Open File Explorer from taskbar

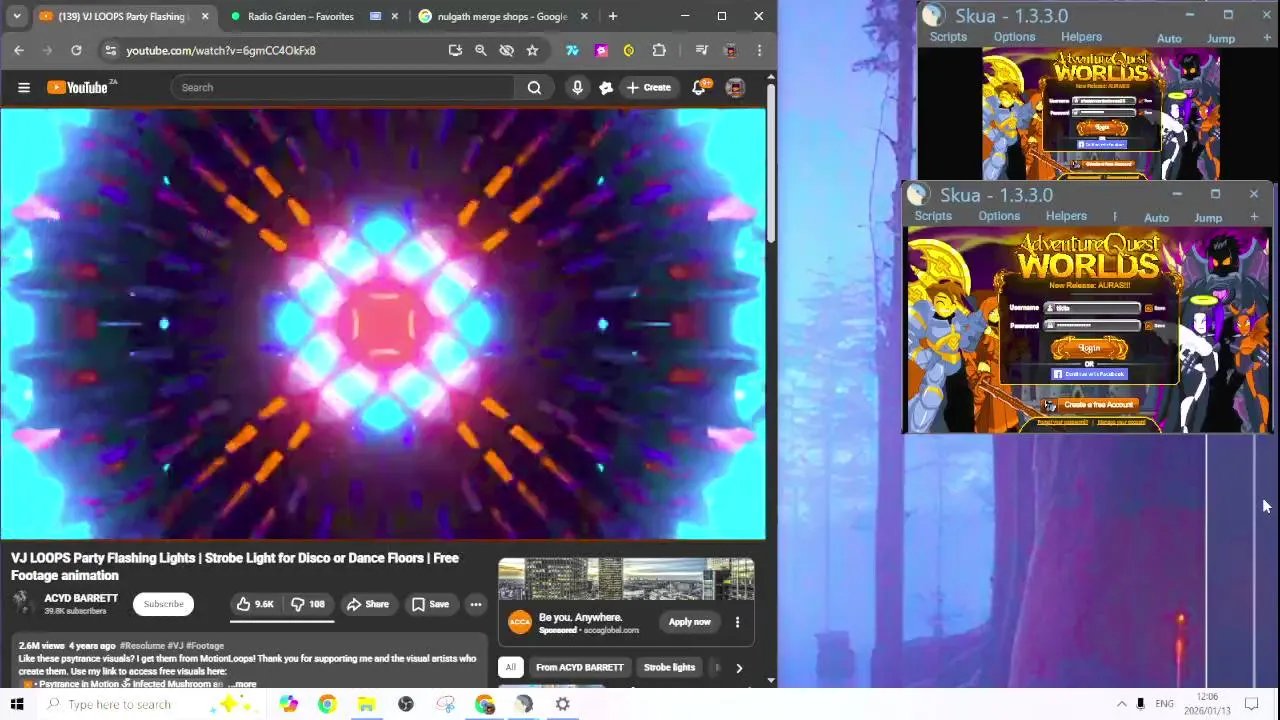tap(366, 704)
